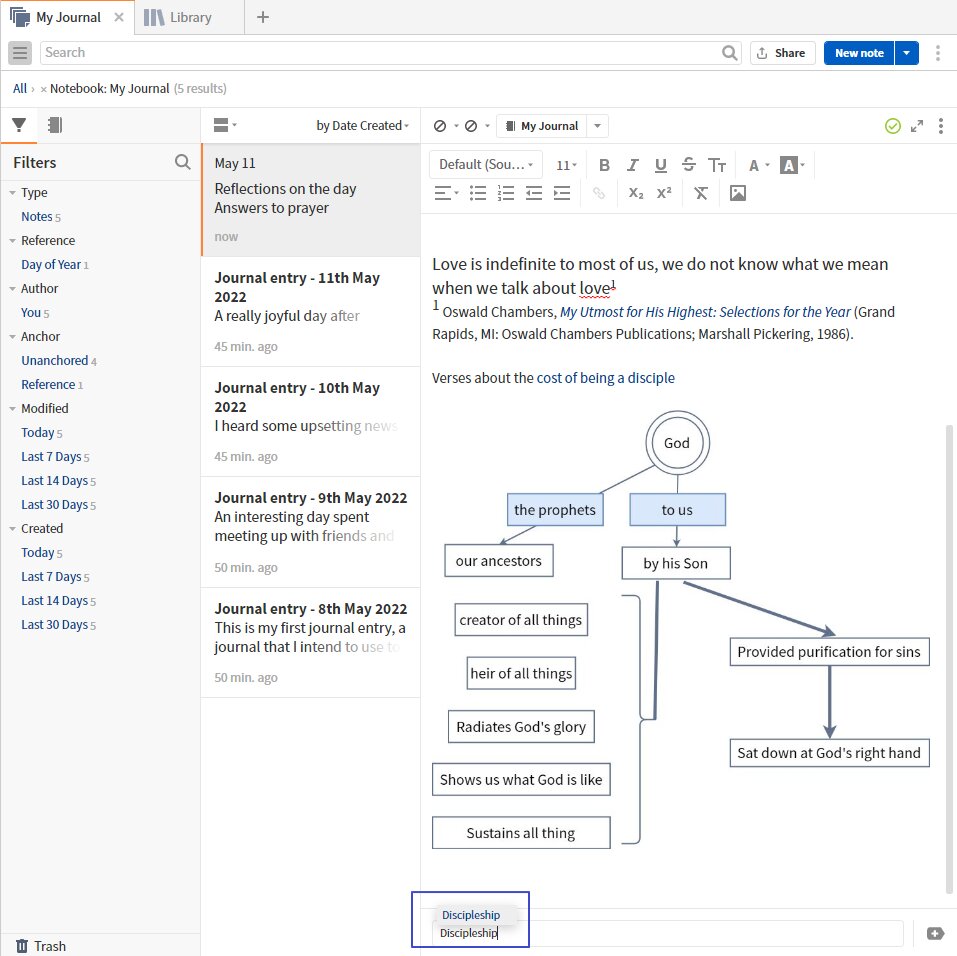Expand the note editor to full view
The width and height of the screenshot is (957, 956).
(917, 126)
